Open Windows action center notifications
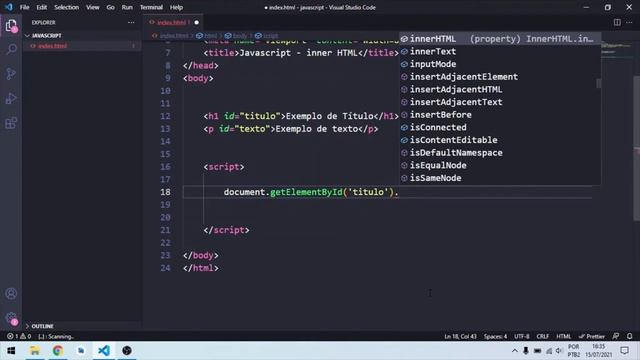Screen dimensions: 640x360 624,351
